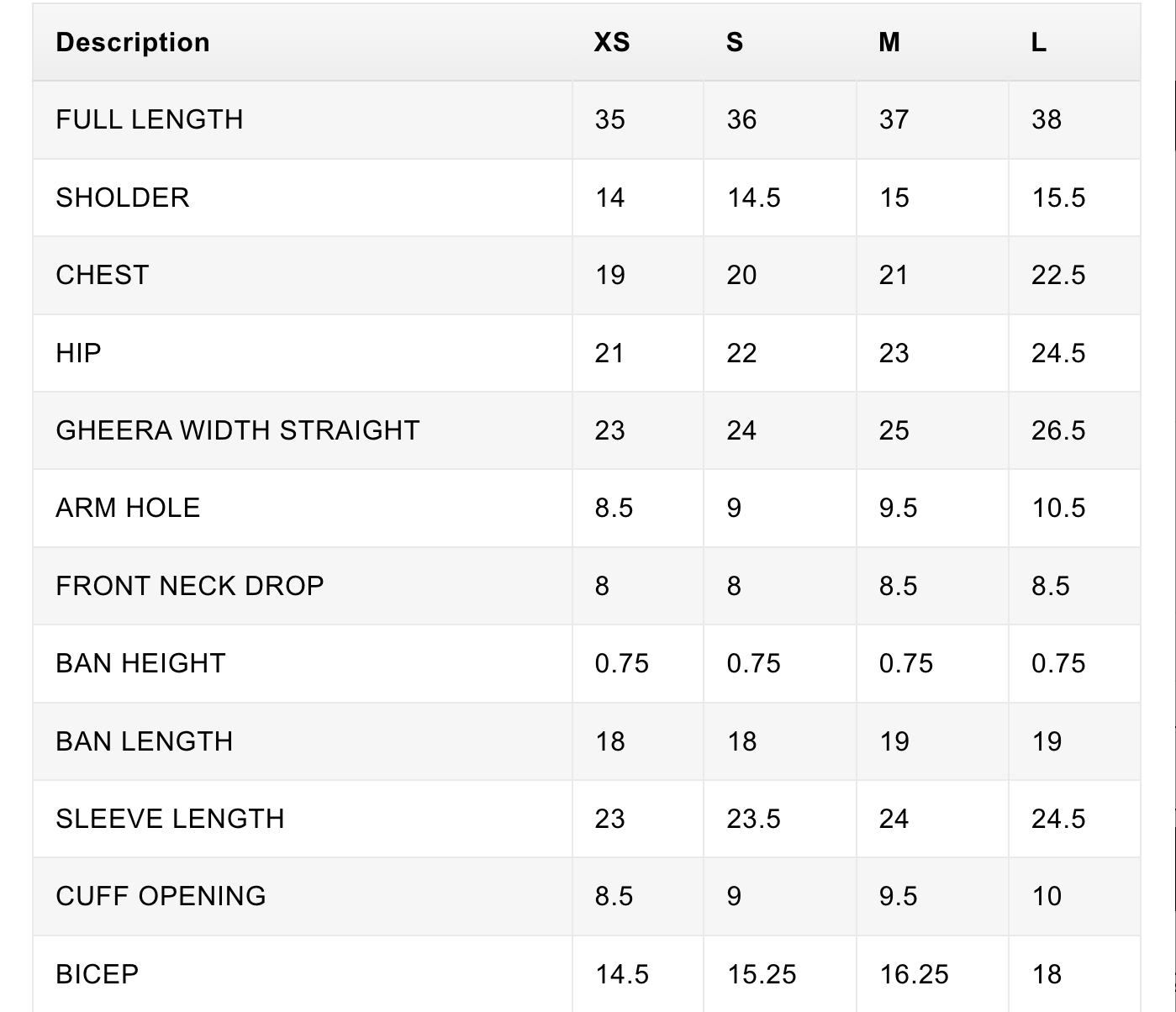This screenshot has height=1012, width=1176.
Task: Click the FULL LENGTH row label
Action: point(150,119)
